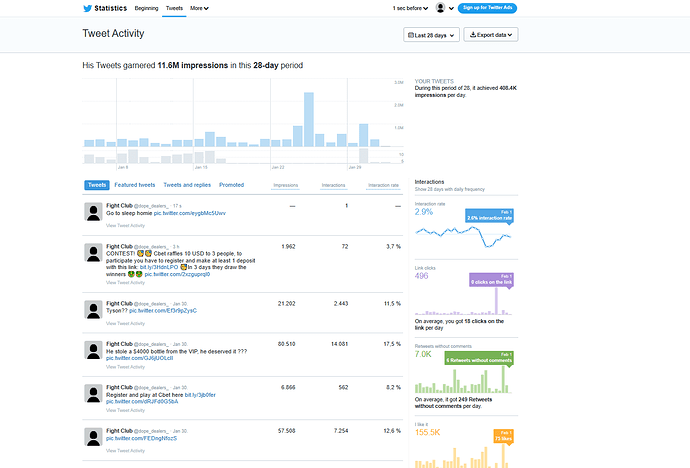Click the Tweet Activity page heading
This screenshot has width=690, height=468.
click(x=113, y=33)
